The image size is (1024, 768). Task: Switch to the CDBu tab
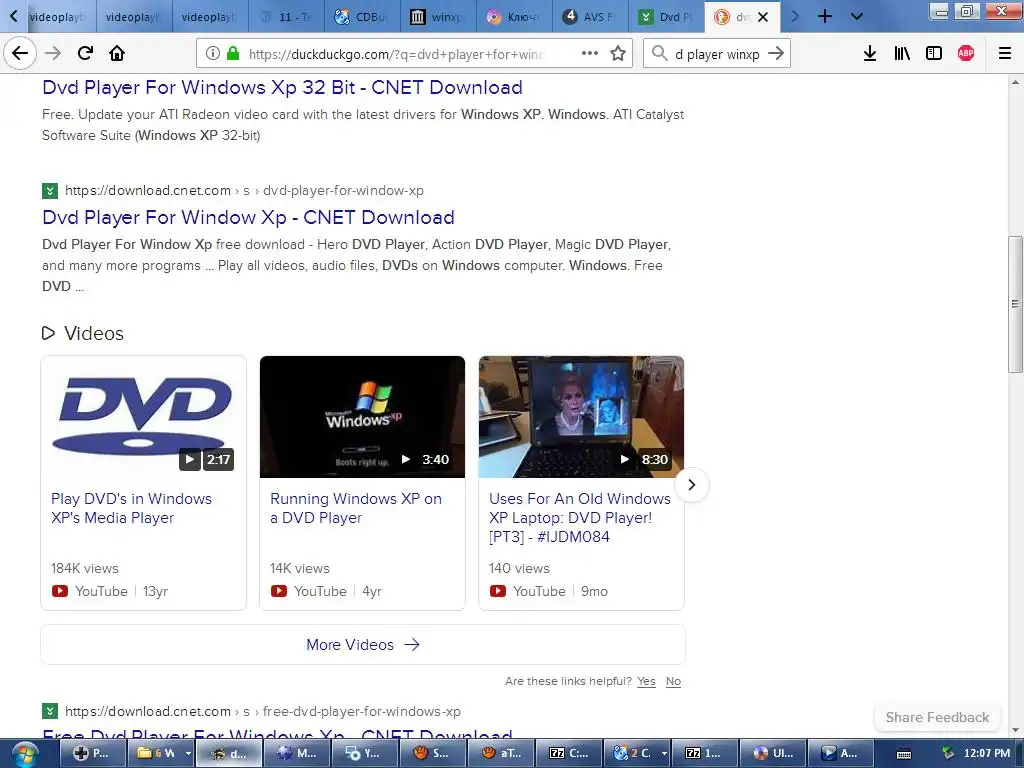pyautogui.click(x=362, y=17)
